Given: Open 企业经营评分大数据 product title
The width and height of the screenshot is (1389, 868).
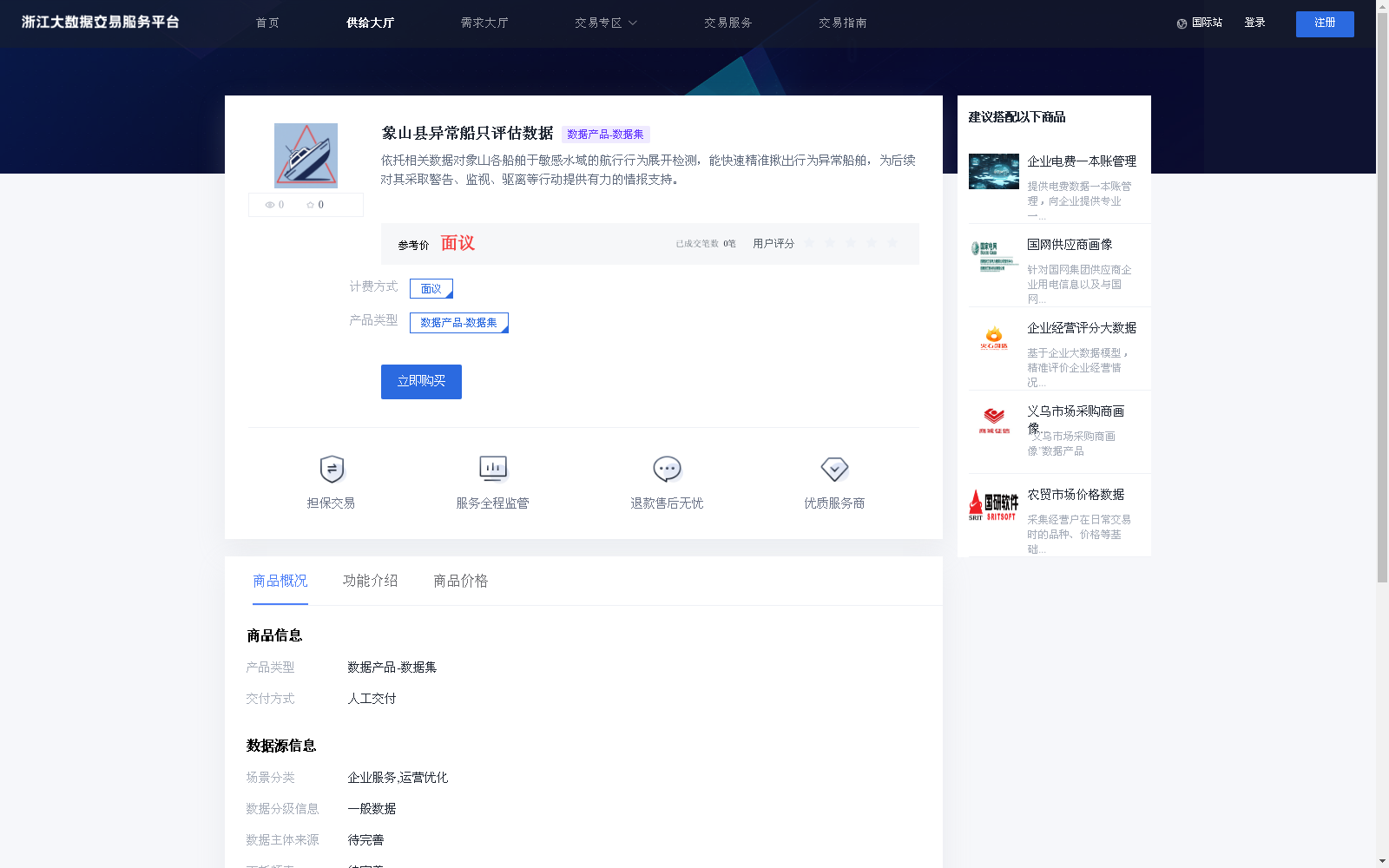Looking at the screenshot, I should tap(1082, 328).
